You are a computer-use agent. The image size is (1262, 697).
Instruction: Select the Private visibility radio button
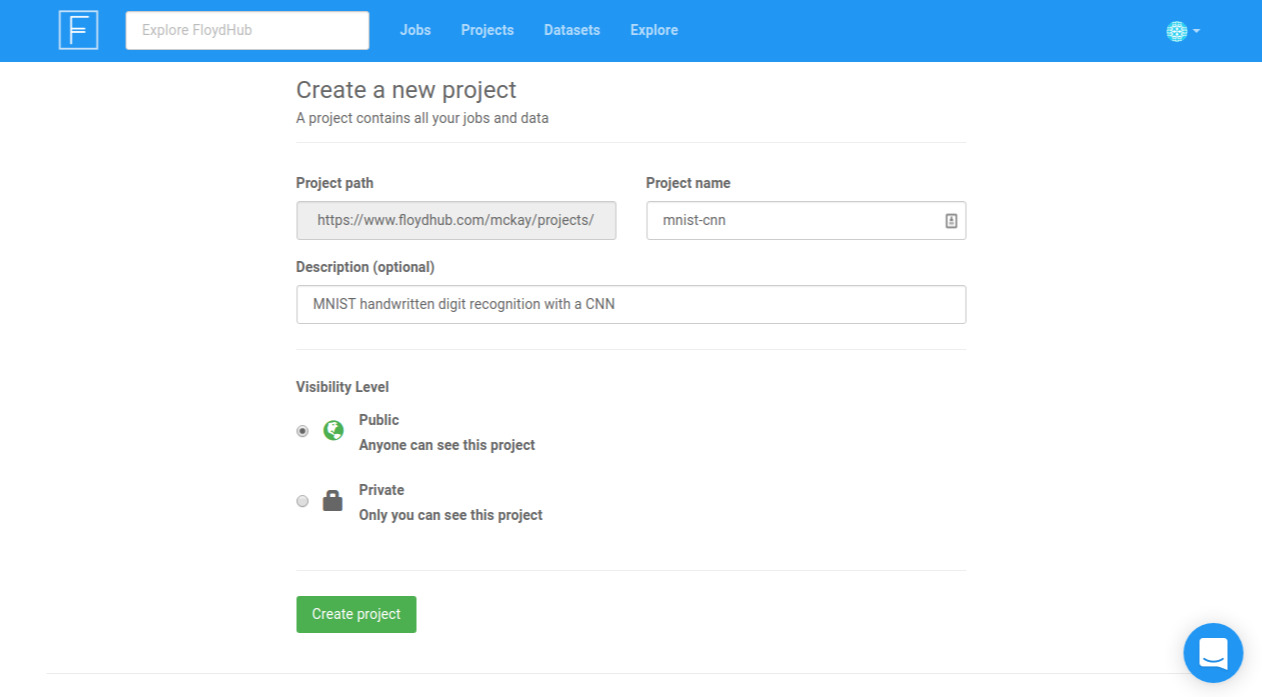[302, 500]
